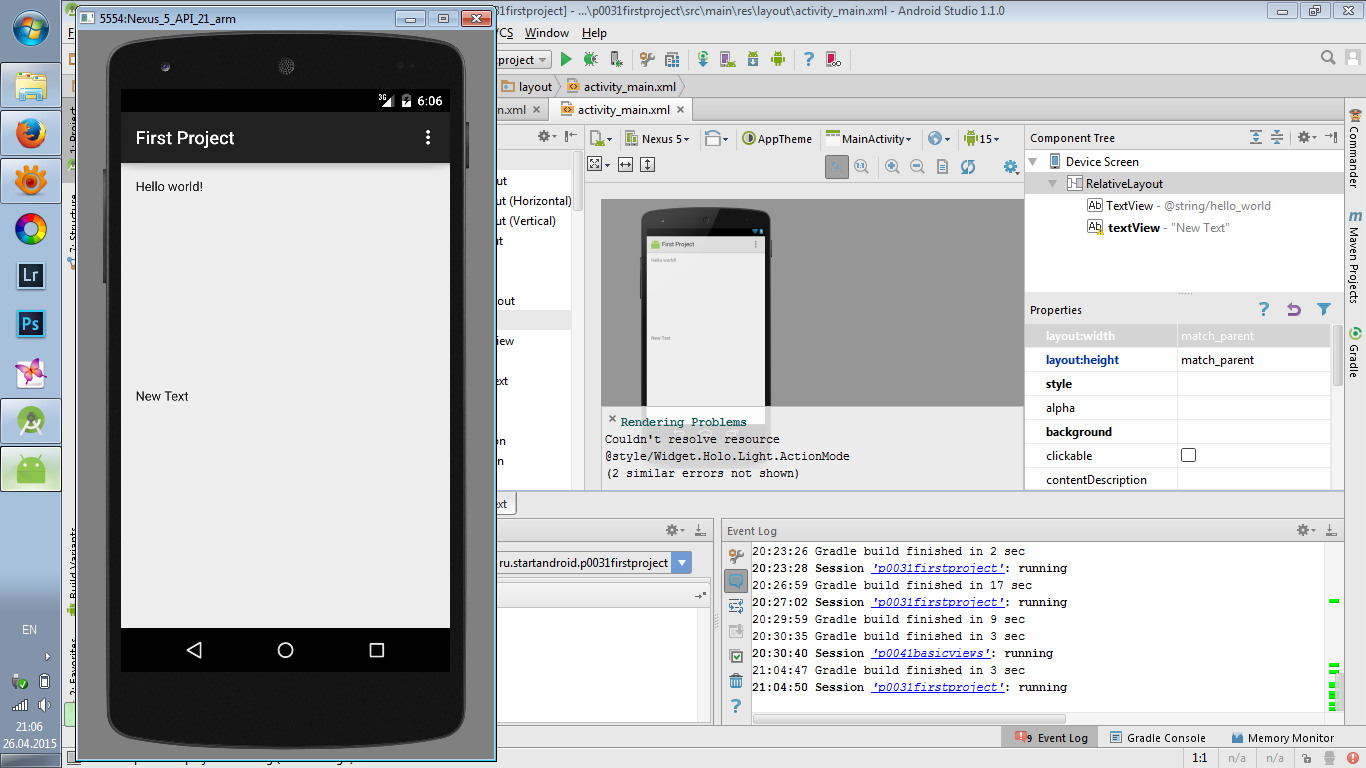
Task: Open Component Tree gear settings dropdown
Action: tap(1307, 138)
